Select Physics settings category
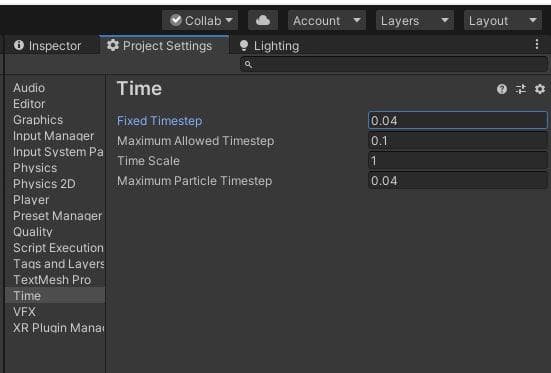This screenshot has width=551, height=373. coord(55,168)
